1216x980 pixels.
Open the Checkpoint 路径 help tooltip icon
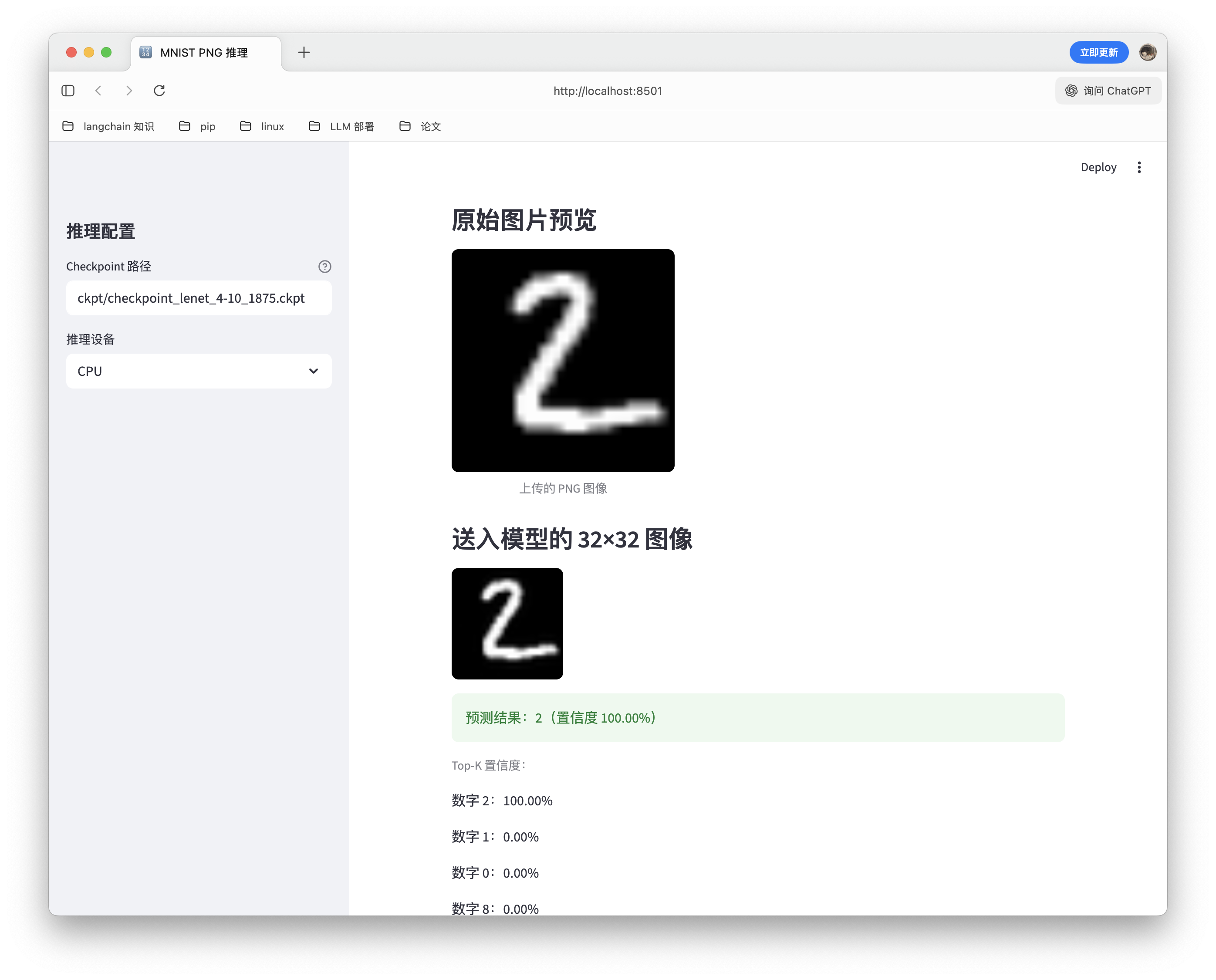[324, 267]
